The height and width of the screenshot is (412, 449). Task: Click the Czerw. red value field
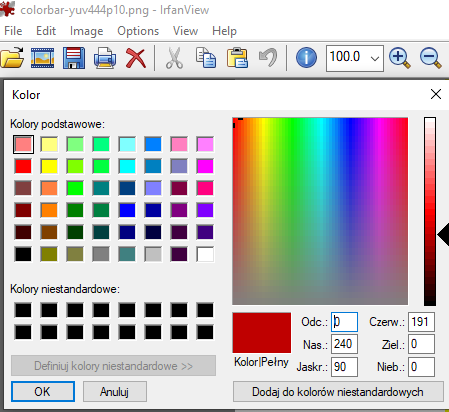pos(421,322)
